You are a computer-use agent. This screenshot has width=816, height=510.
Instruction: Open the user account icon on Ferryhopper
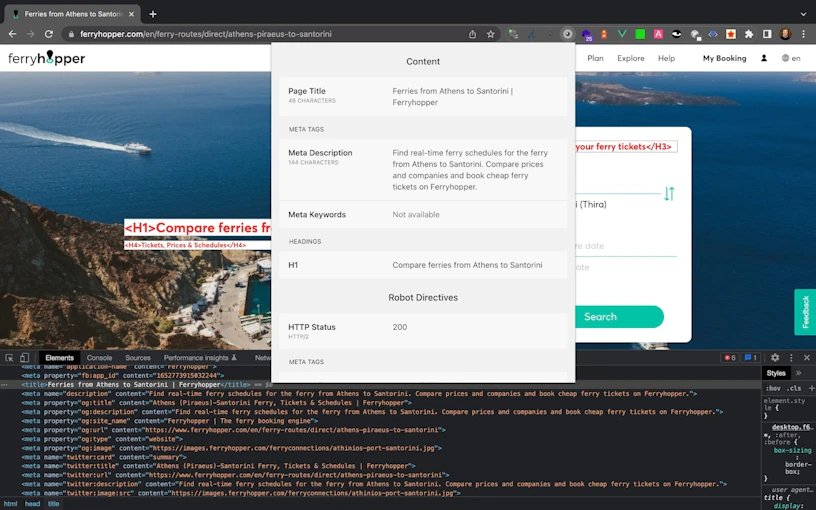[764, 58]
